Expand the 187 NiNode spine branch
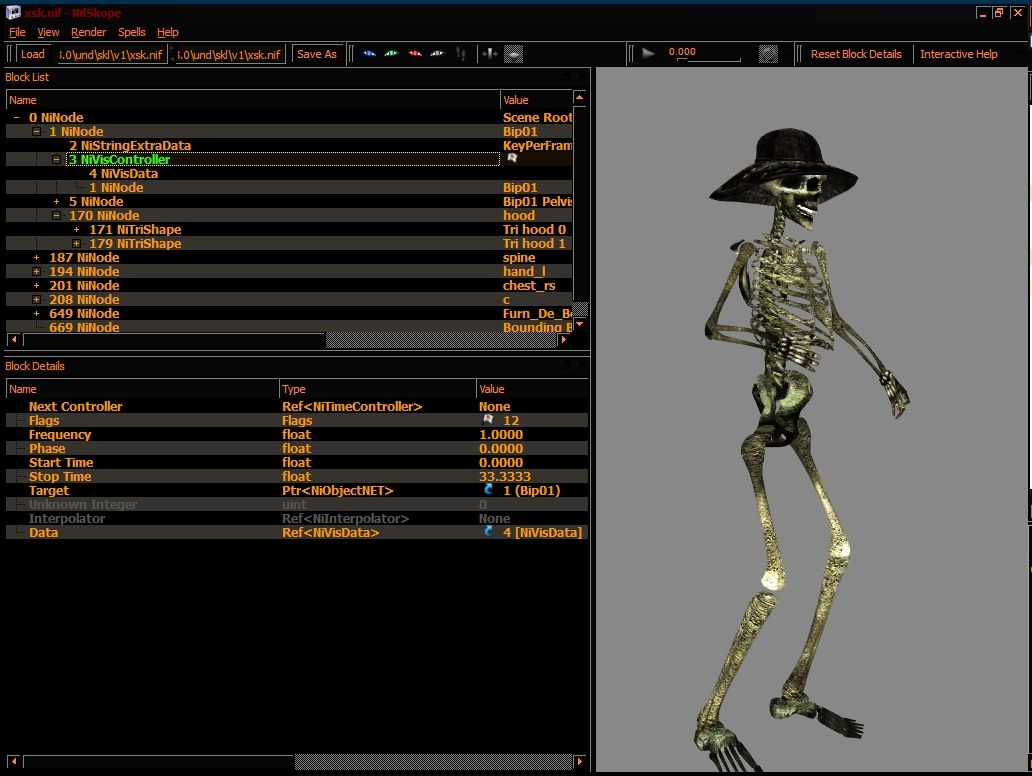1032x776 pixels. [x=37, y=257]
